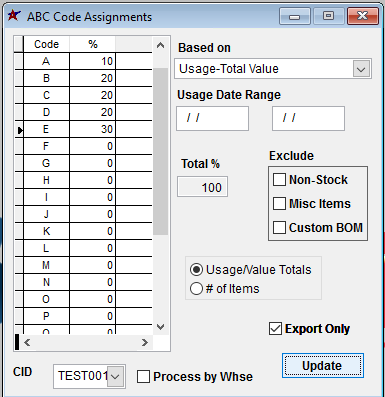The image size is (385, 397).
Task: Click the red star application icon
Action: pos(14,16)
